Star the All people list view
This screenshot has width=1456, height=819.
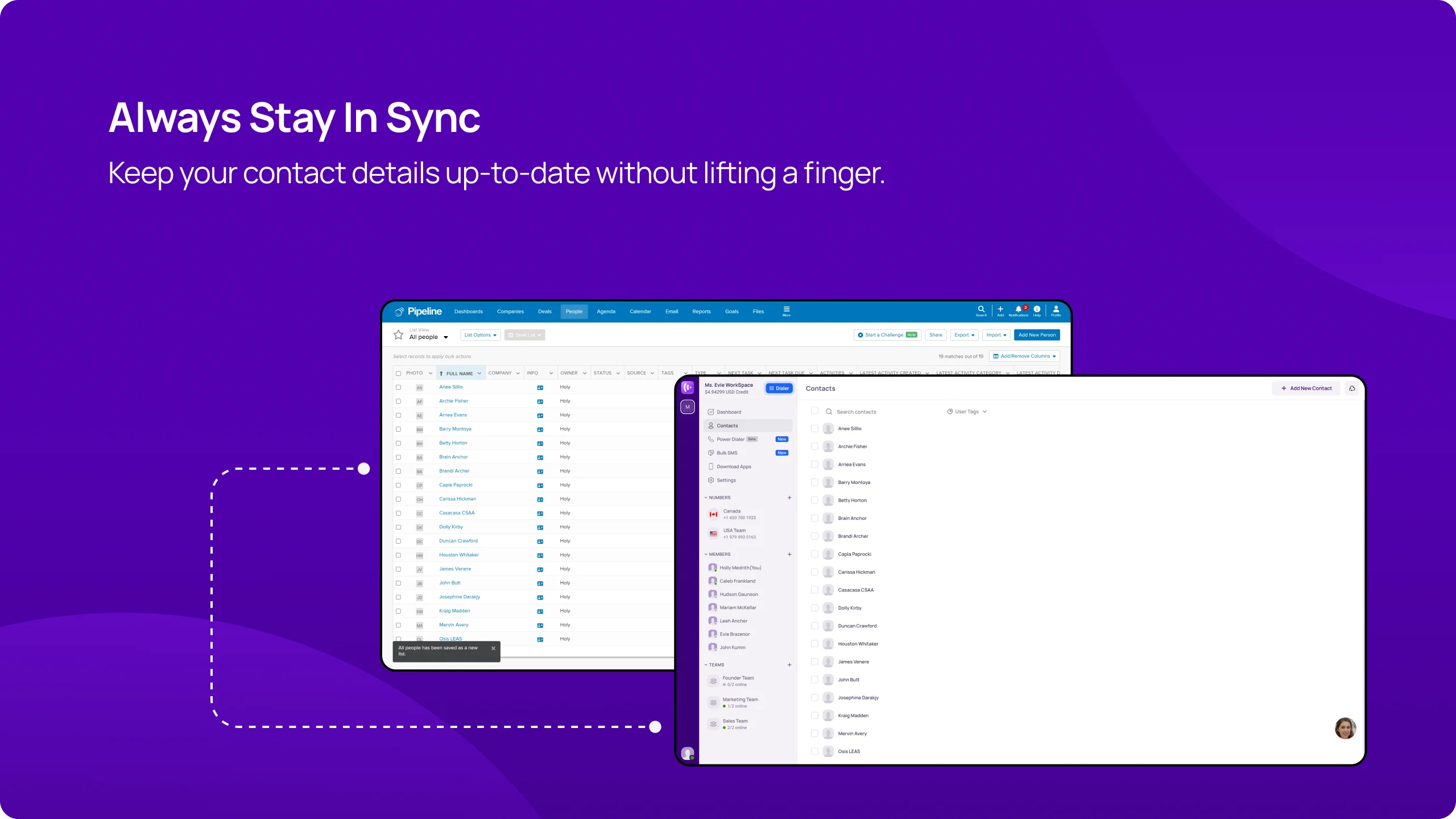pos(399,334)
